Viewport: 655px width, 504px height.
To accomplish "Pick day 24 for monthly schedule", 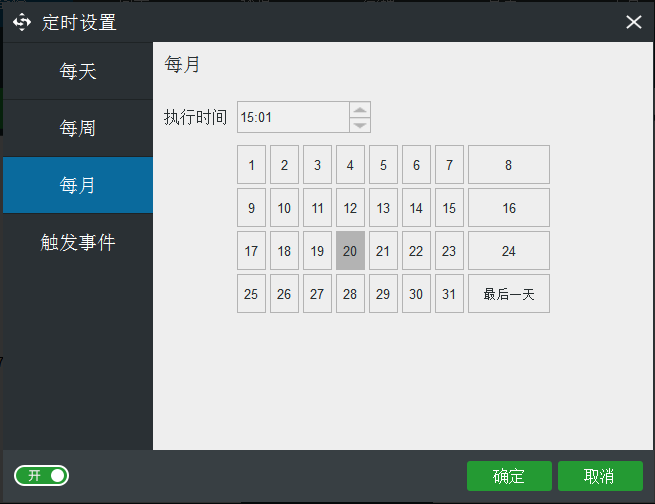I will pyautogui.click(x=509, y=251).
